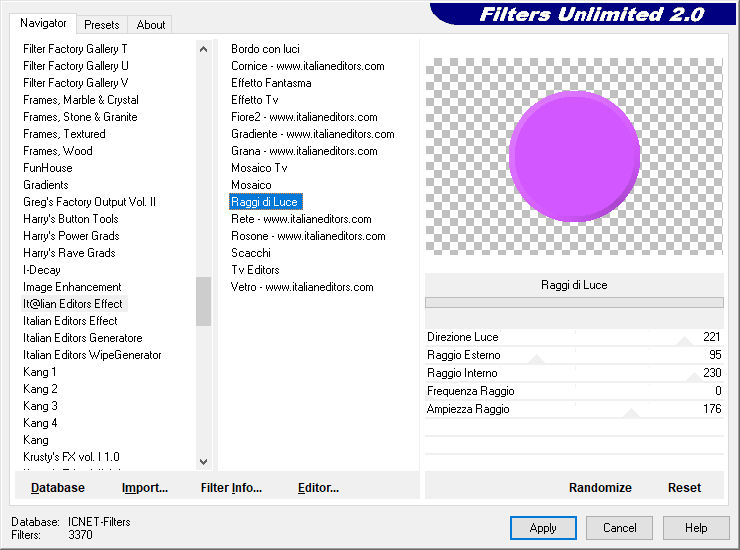Viewport: 740px width, 550px height.
Task: Choose Rete - www.italianeditors.com filter
Action: click(301, 219)
